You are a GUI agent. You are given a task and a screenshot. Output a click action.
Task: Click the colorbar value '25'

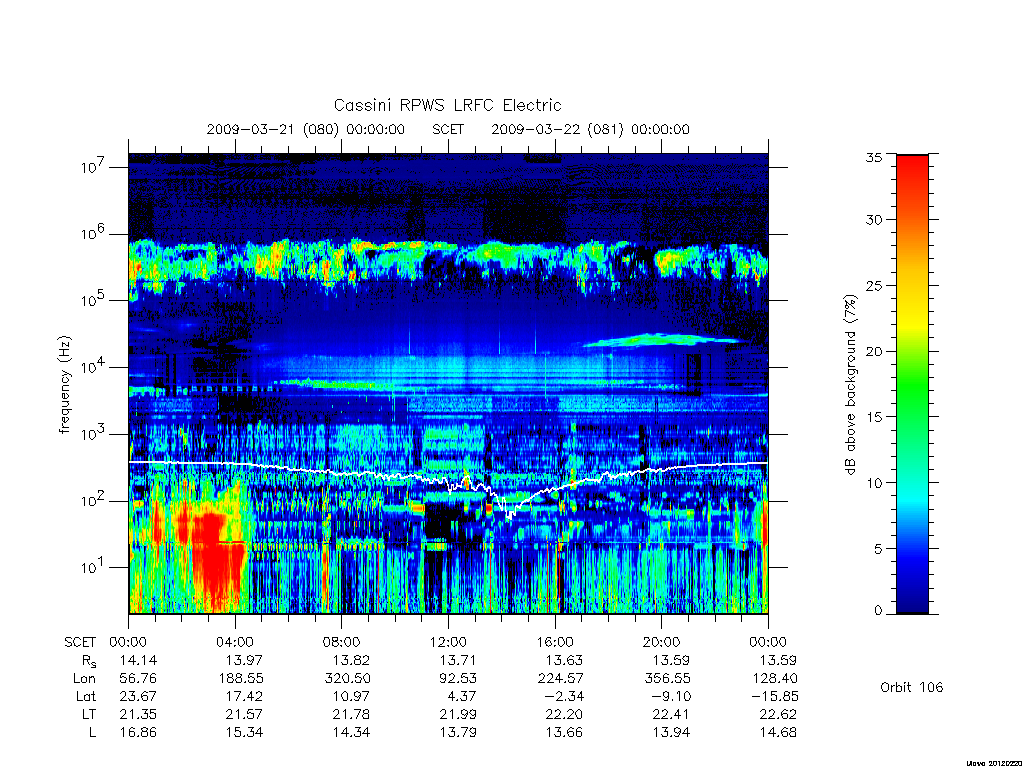(874, 285)
